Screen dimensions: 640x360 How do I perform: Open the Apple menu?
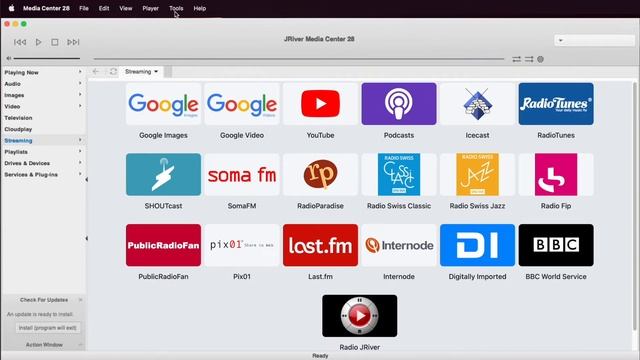pos(11,8)
